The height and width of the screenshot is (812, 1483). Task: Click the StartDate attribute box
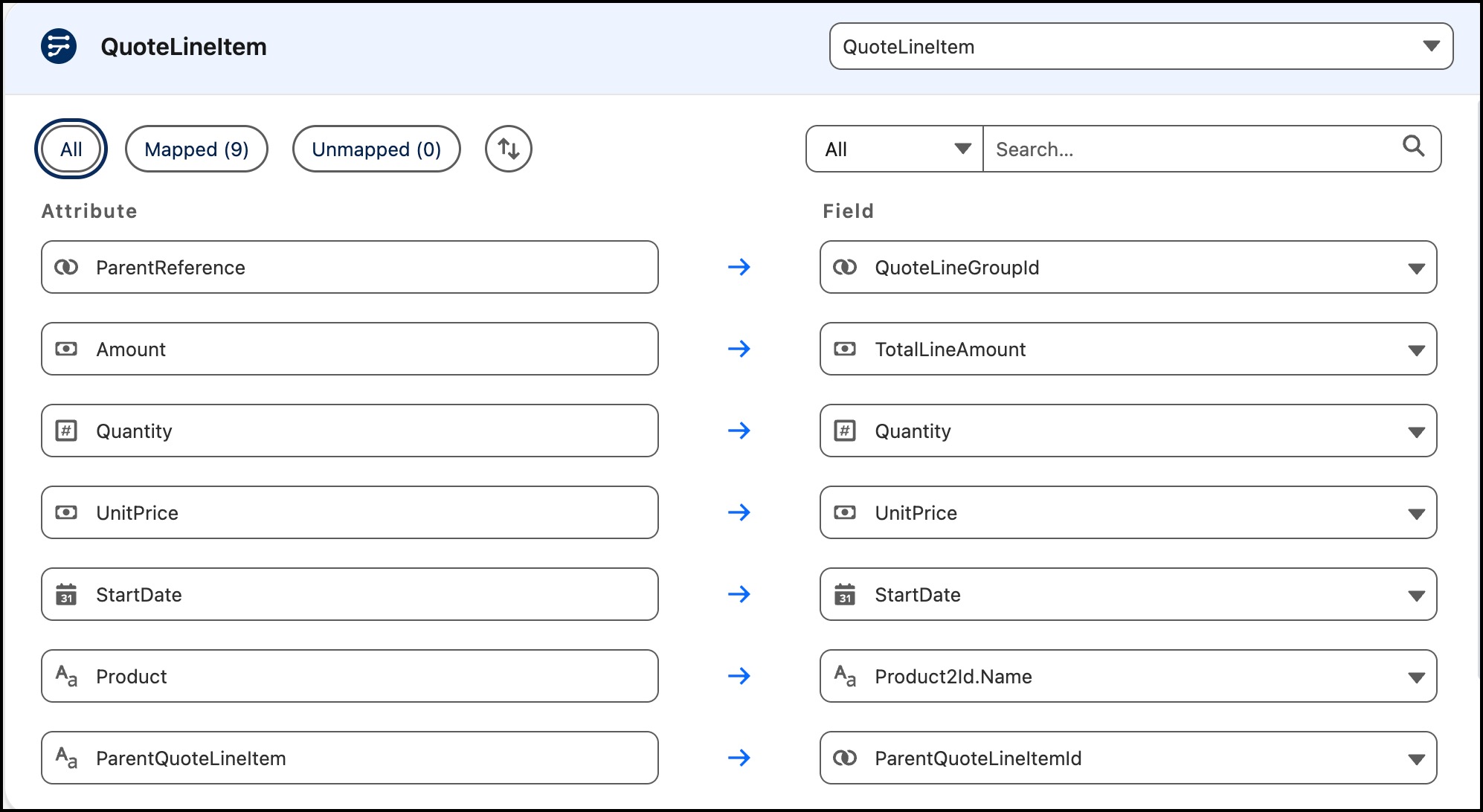tap(350, 594)
